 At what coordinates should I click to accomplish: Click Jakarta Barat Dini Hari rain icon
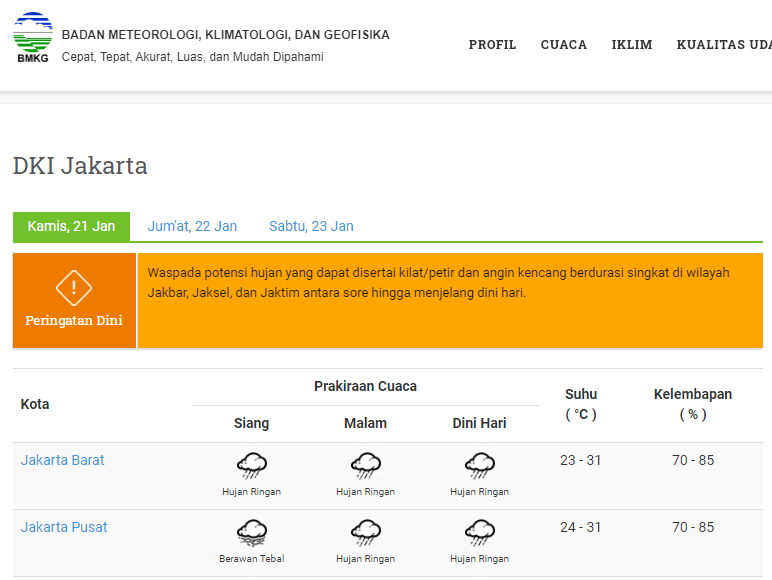pos(480,465)
